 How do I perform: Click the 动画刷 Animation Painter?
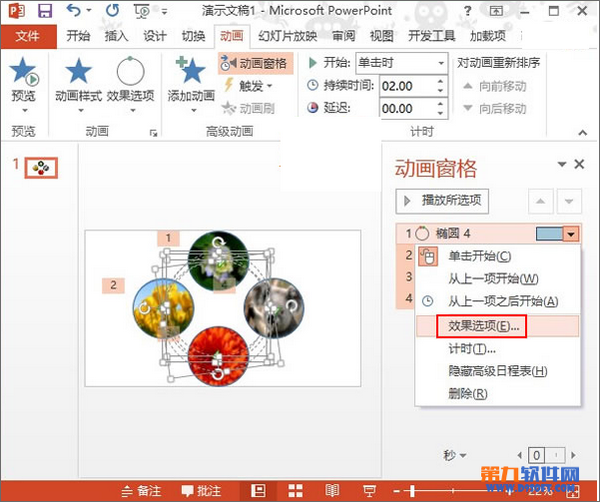point(249,109)
